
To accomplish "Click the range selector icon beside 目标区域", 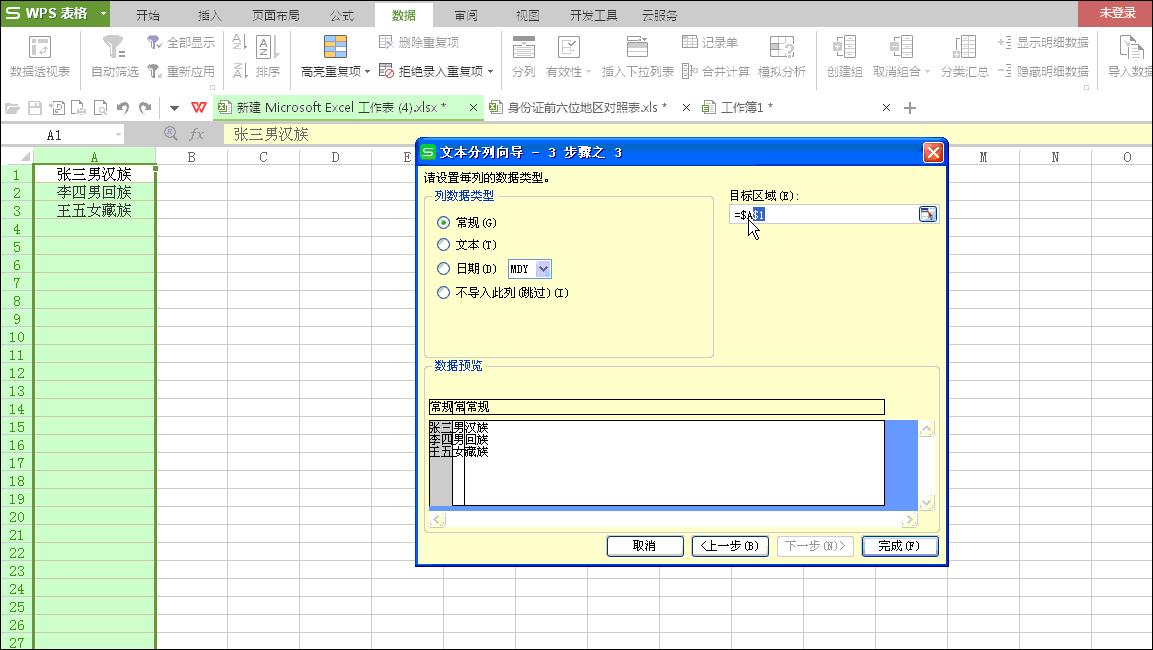I will click(x=928, y=213).
